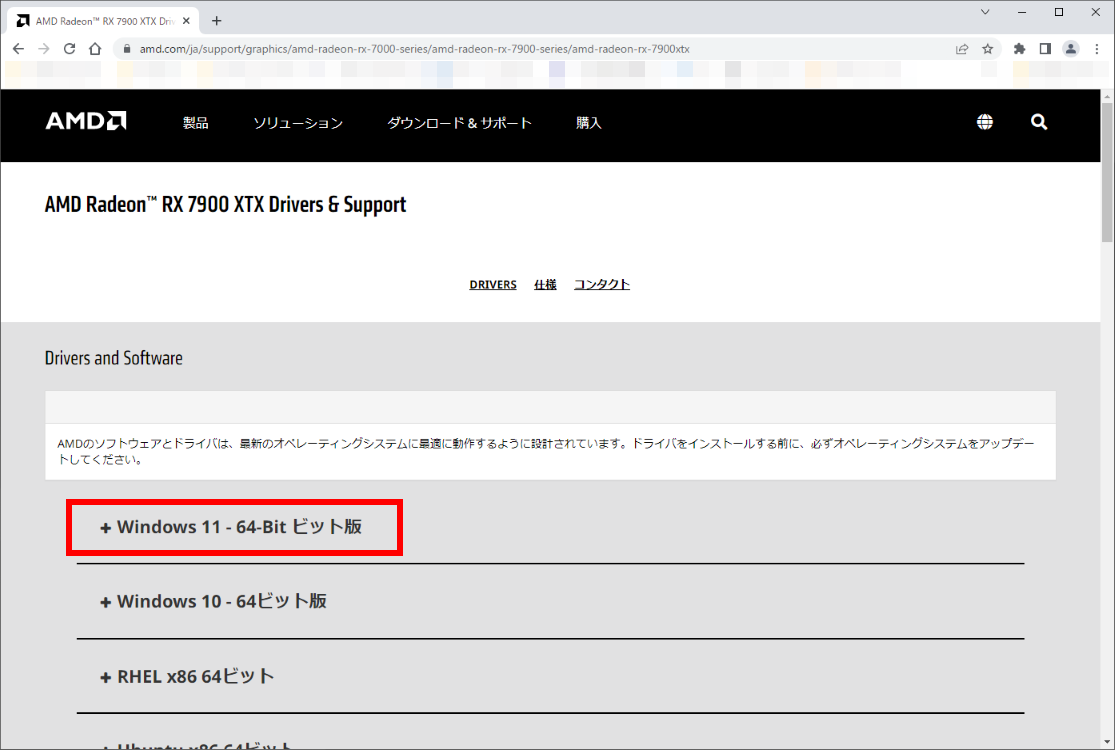Viewport: 1115px width, 750px height.
Task: Click the share page icon in address bar
Action: pyautogui.click(x=962, y=49)
